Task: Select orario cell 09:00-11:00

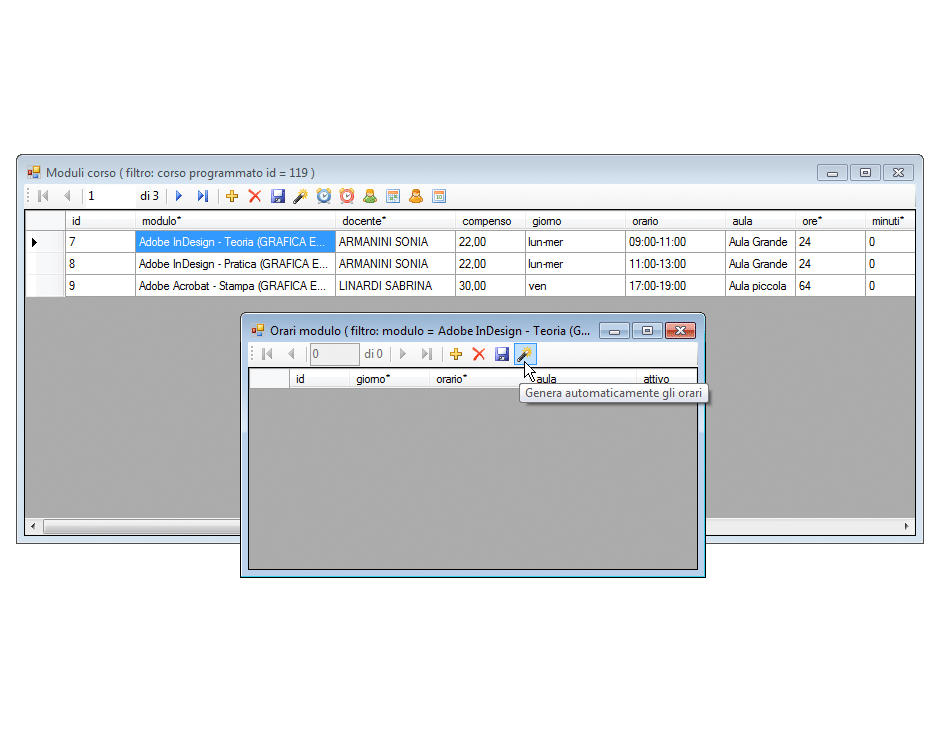Action: [x=675, y=242]
